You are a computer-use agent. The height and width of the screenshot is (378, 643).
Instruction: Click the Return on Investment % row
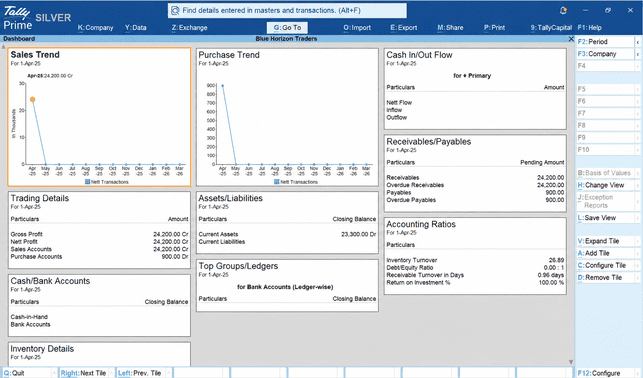tap(475, 282)
